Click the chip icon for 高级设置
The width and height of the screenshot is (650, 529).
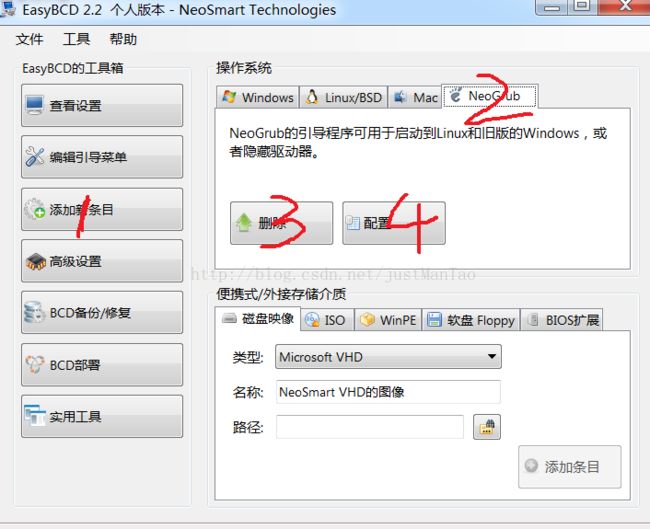click(35, 262)
